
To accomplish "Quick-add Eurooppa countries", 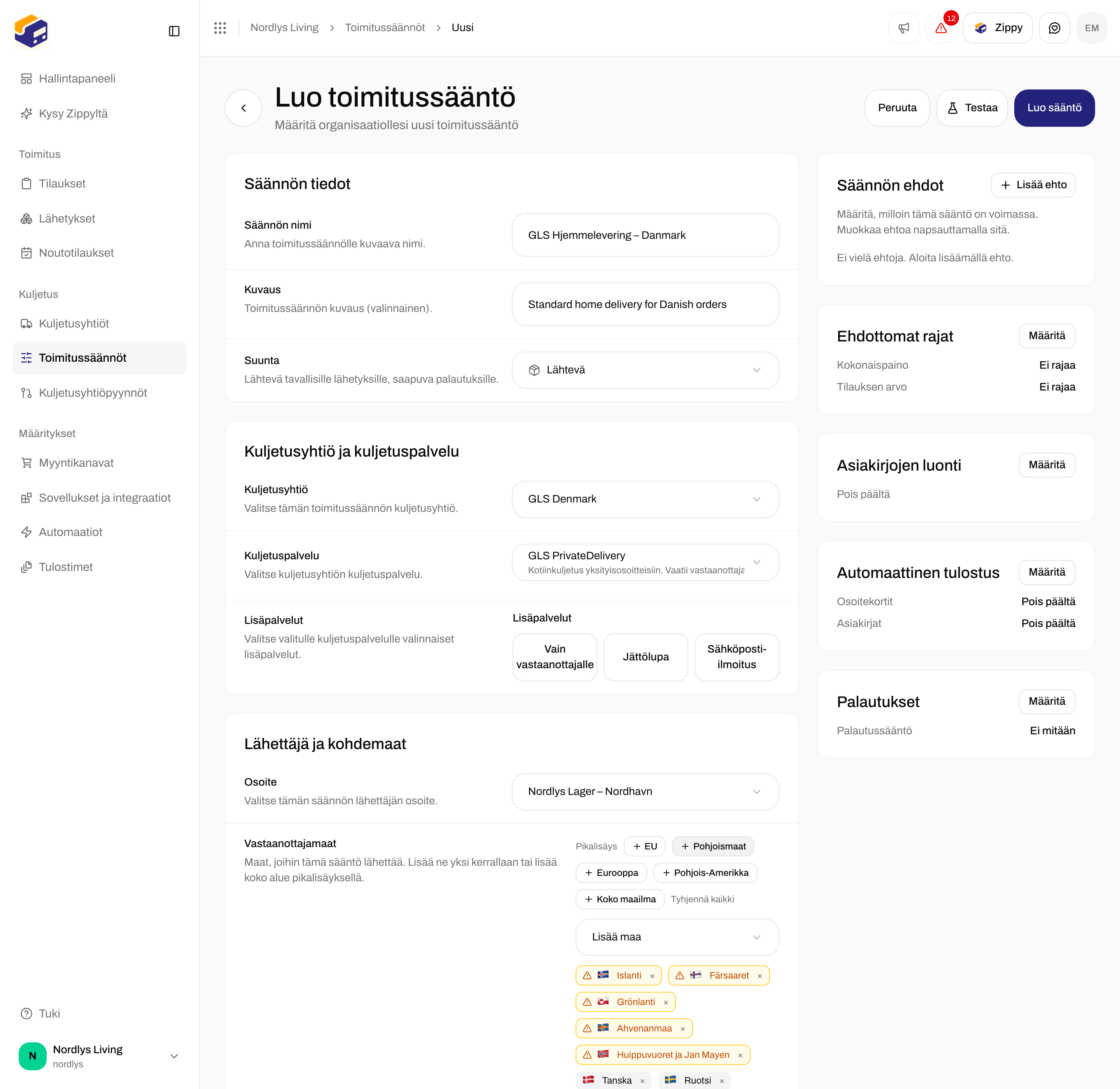I will pyautogui.click(x=611, y=873).
